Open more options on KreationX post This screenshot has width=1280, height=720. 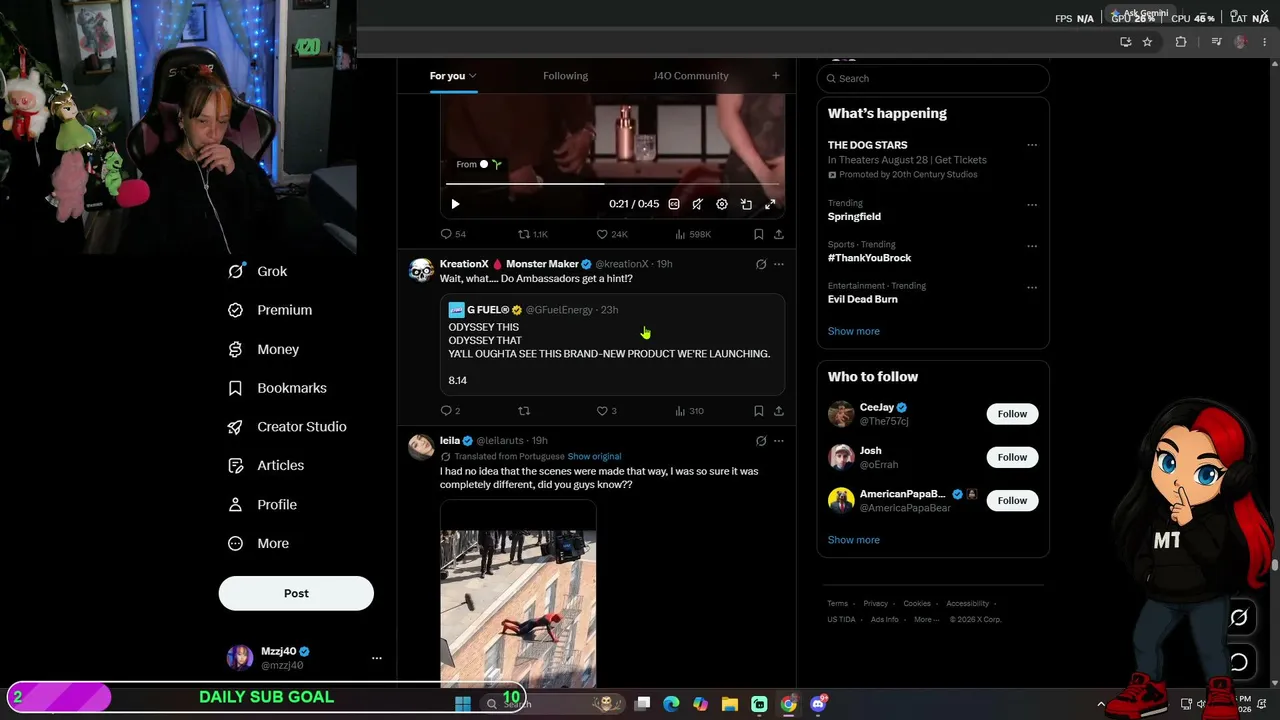[779, 264]
